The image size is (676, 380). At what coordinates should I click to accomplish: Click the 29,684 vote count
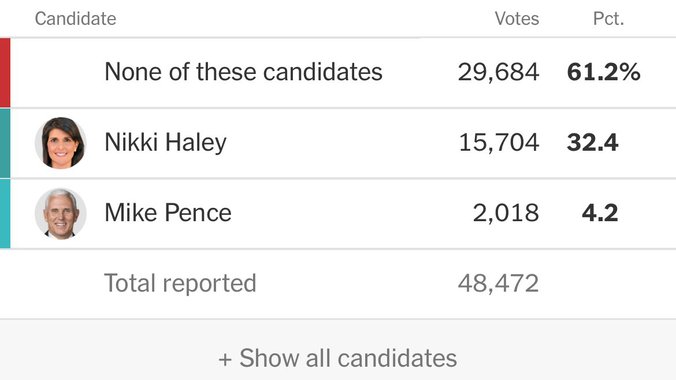coord(498,72)
